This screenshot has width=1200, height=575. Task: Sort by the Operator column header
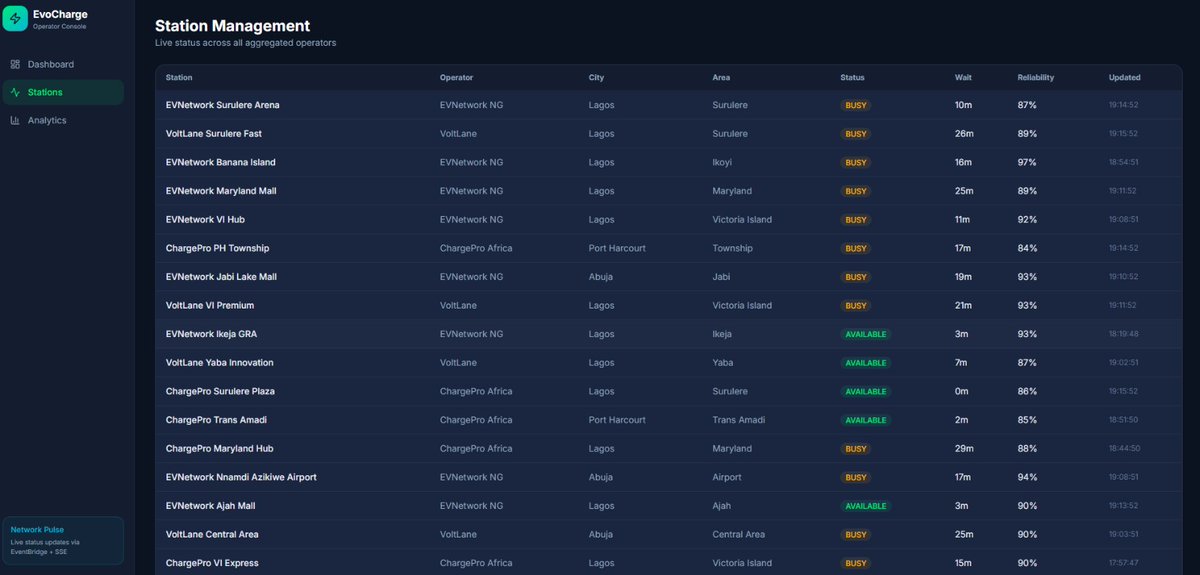pos(456,77)
